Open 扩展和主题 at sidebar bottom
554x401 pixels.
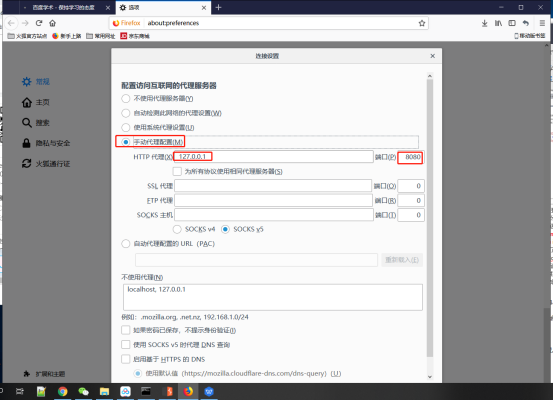pyautogui.click(x=44, y=374)
